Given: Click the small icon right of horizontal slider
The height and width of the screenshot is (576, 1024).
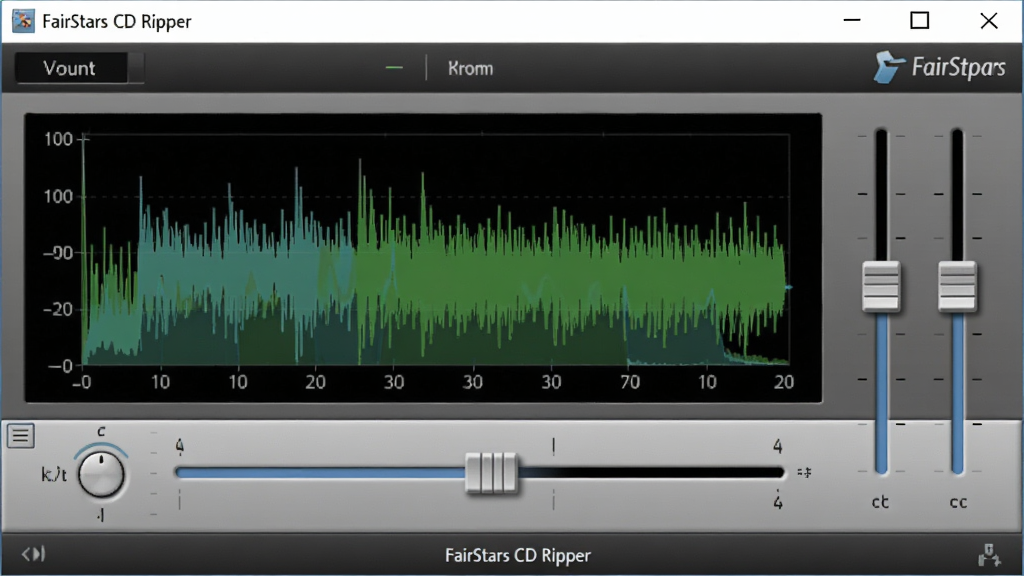Looking at the screenshot, I should click(804, 472).
